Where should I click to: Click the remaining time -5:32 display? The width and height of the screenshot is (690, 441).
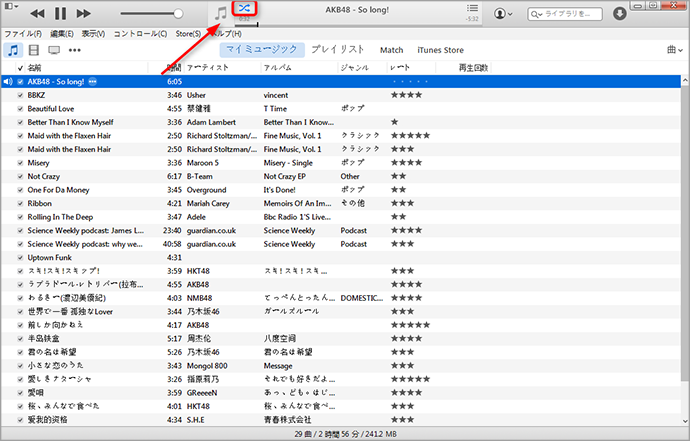(x=472, y=19)
